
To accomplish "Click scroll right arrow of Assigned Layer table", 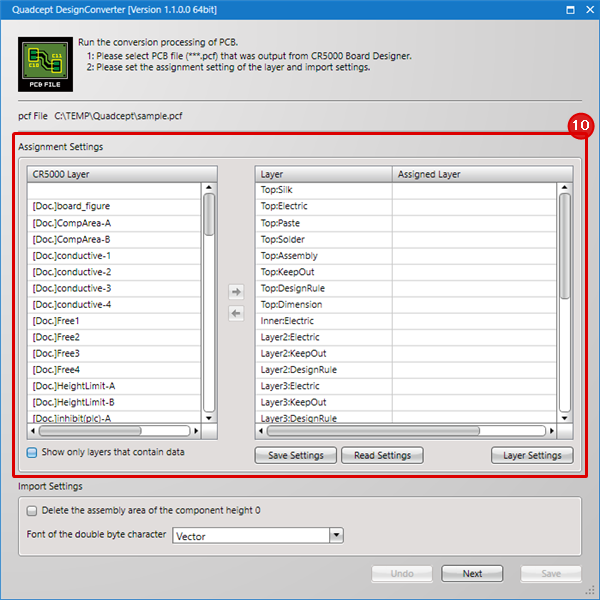I will tap(552, 431).
